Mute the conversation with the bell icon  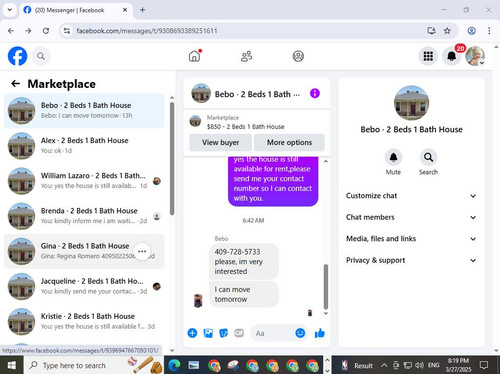(x=393, y=157)
